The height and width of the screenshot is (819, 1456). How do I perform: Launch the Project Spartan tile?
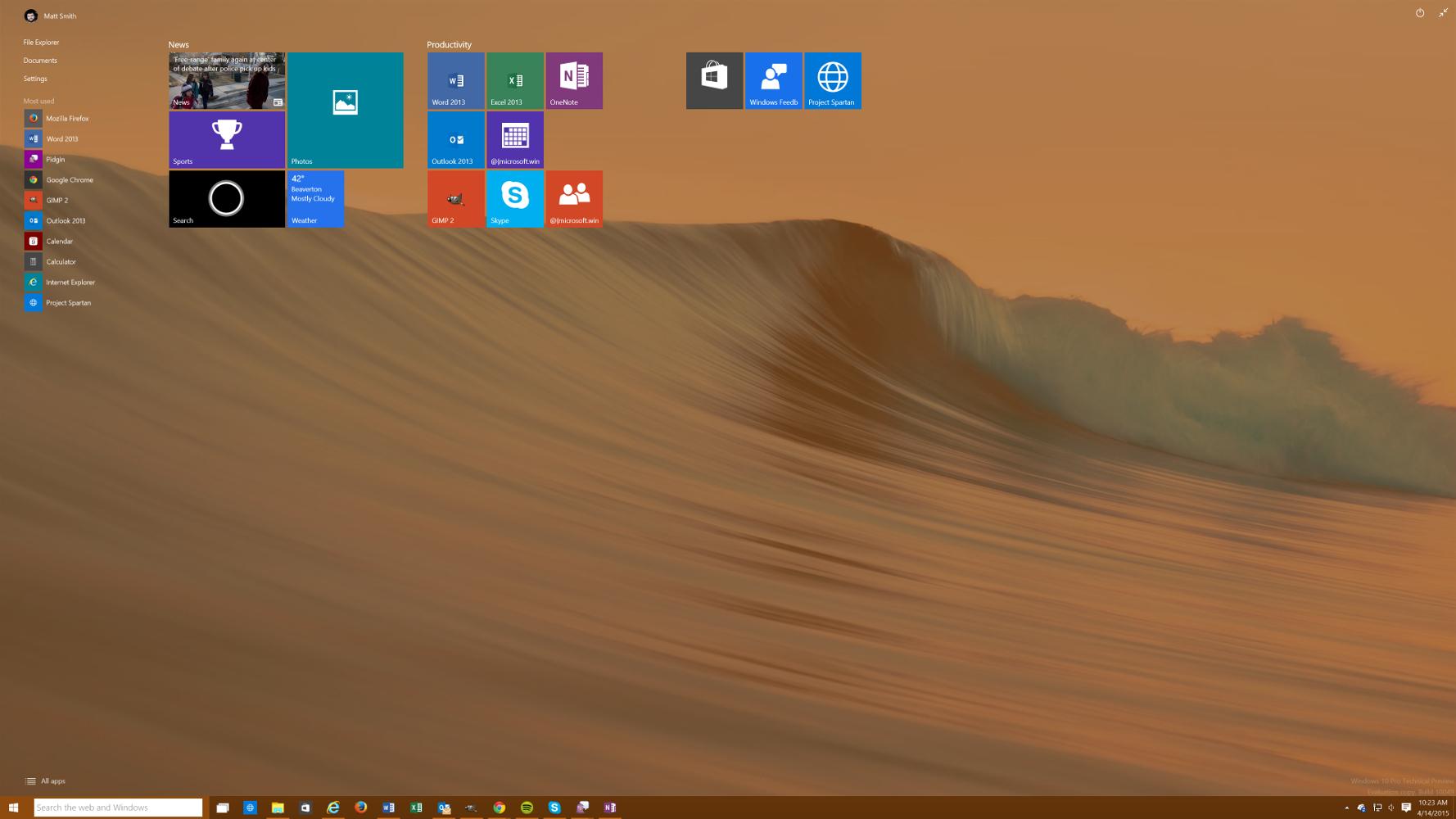click(x=833, y=80)
